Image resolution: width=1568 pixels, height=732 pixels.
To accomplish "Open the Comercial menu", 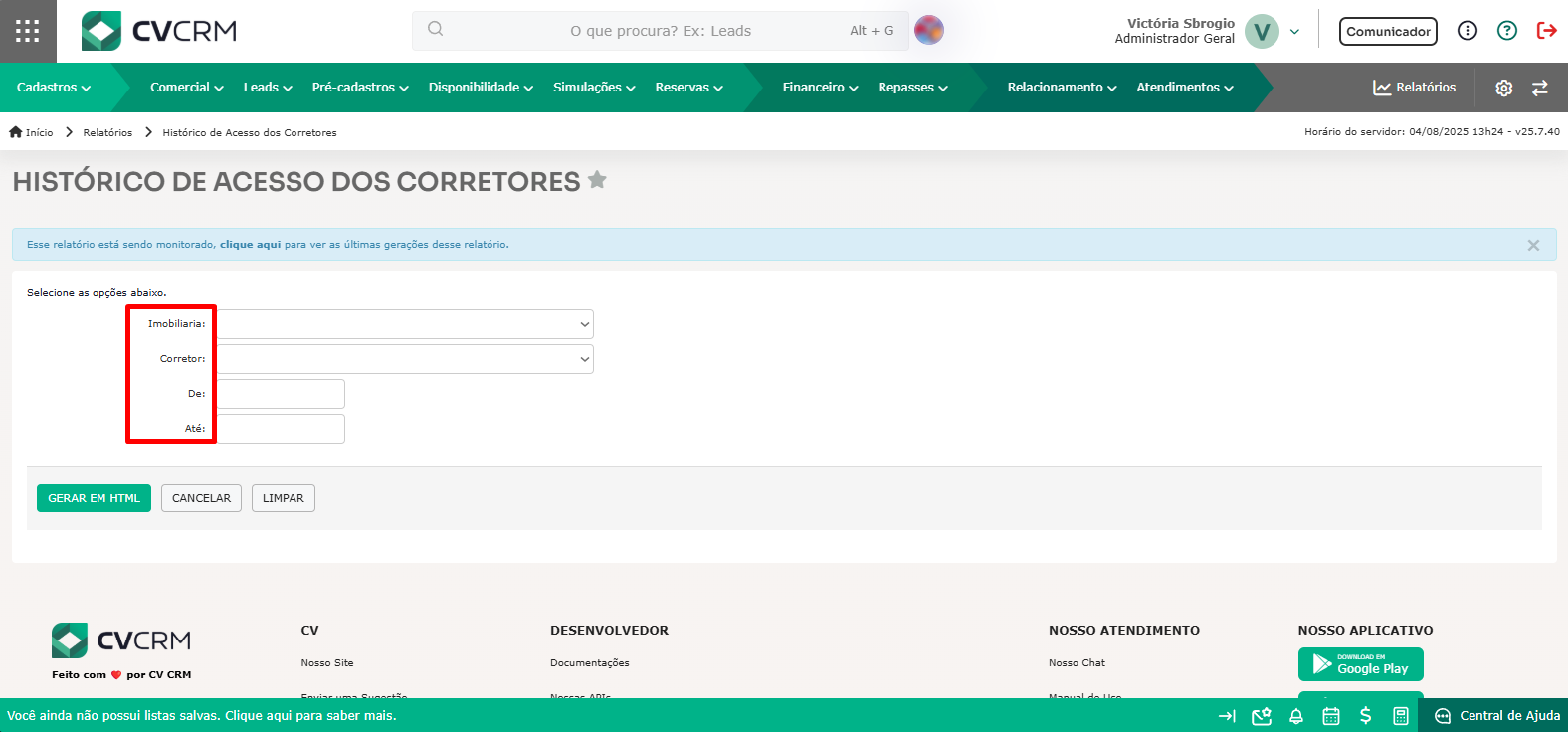I will click(187, 88).
